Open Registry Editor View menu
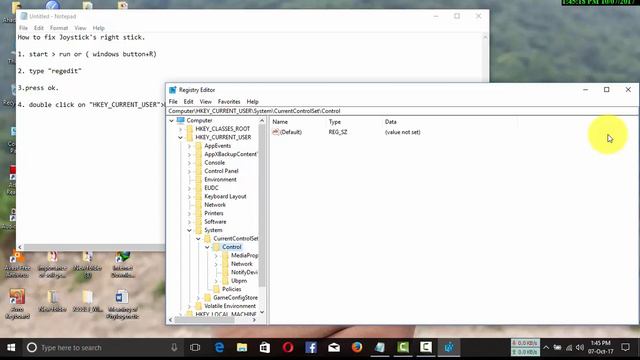 pos(205,101)
